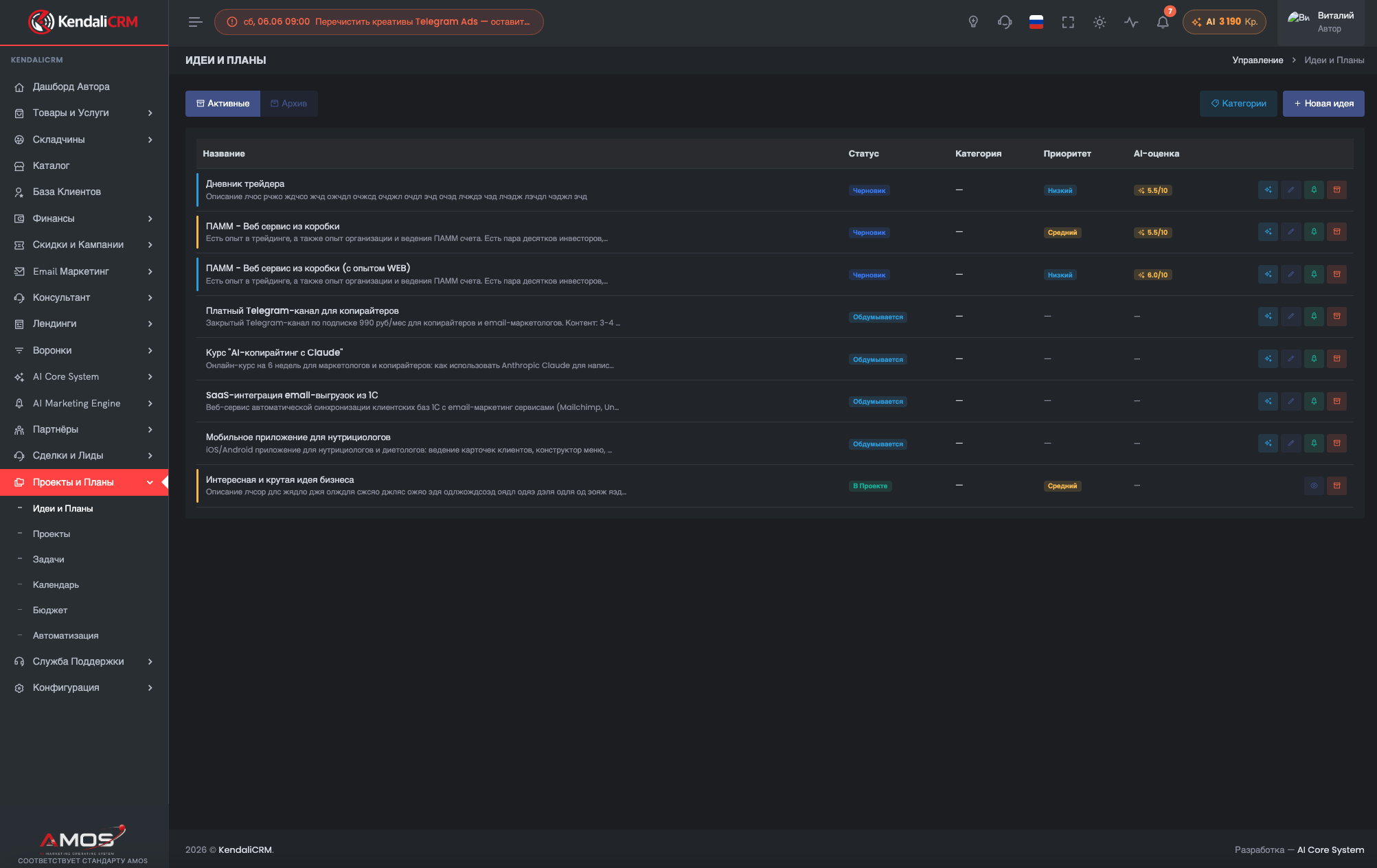Screen dimensions: 1377x868
Task: Open the Проекты submenu item
Action: [52, 534]
